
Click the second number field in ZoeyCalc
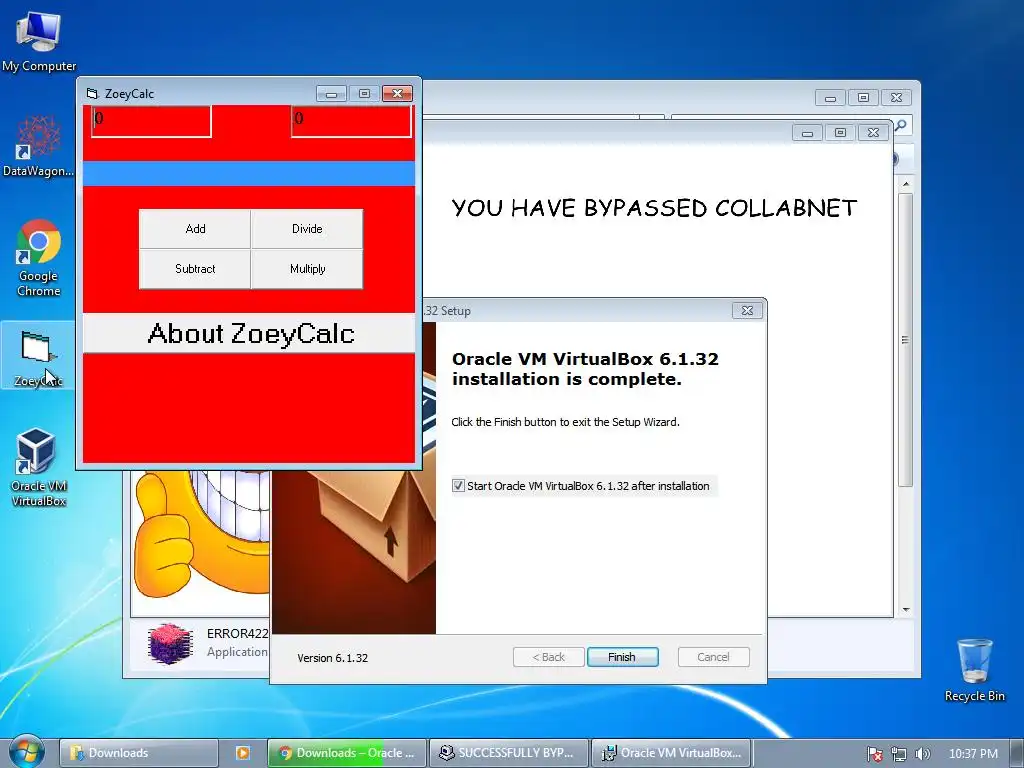[x=351, y=121]
